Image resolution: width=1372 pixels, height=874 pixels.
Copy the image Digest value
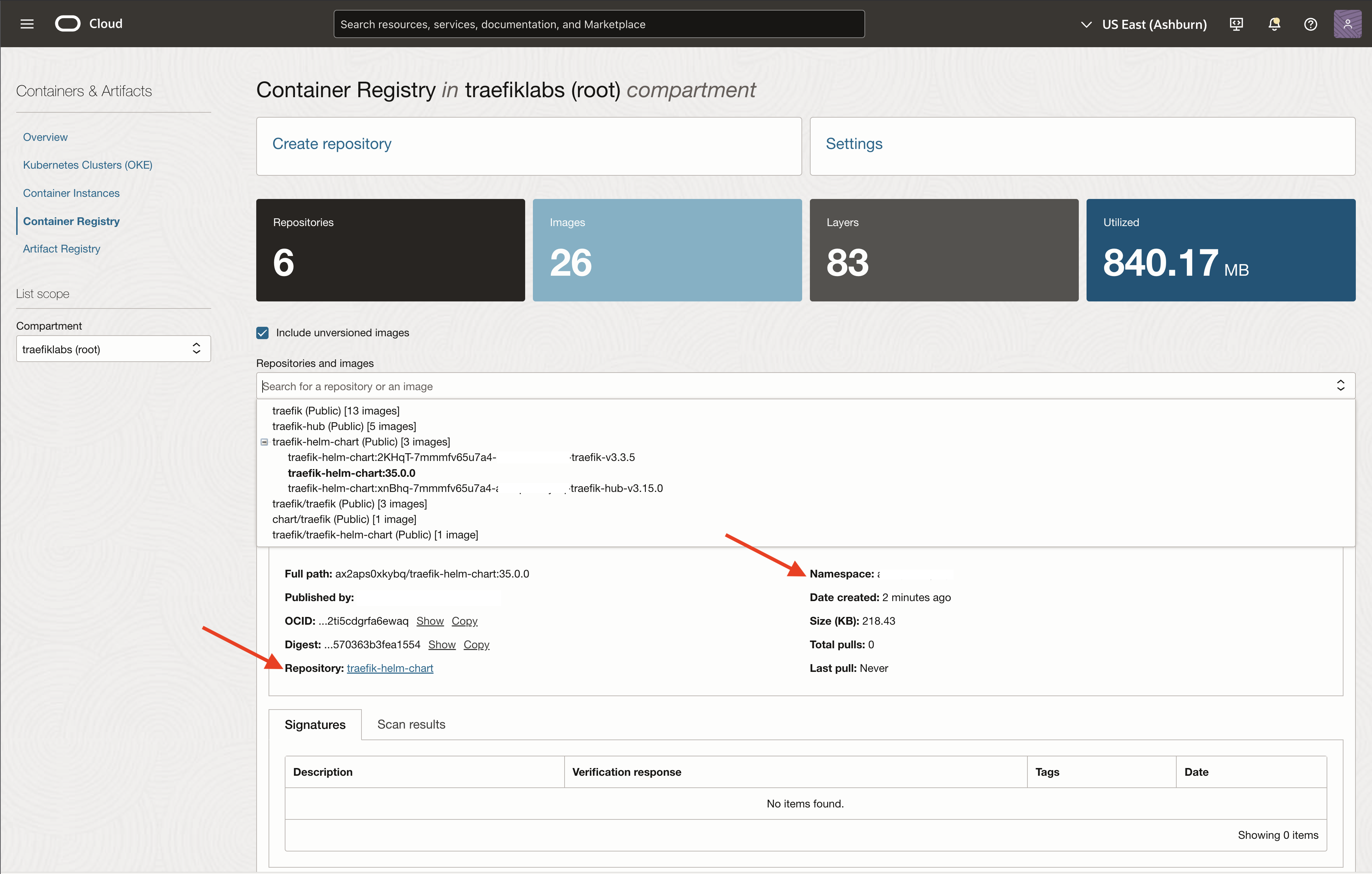(x=476, y=645)
